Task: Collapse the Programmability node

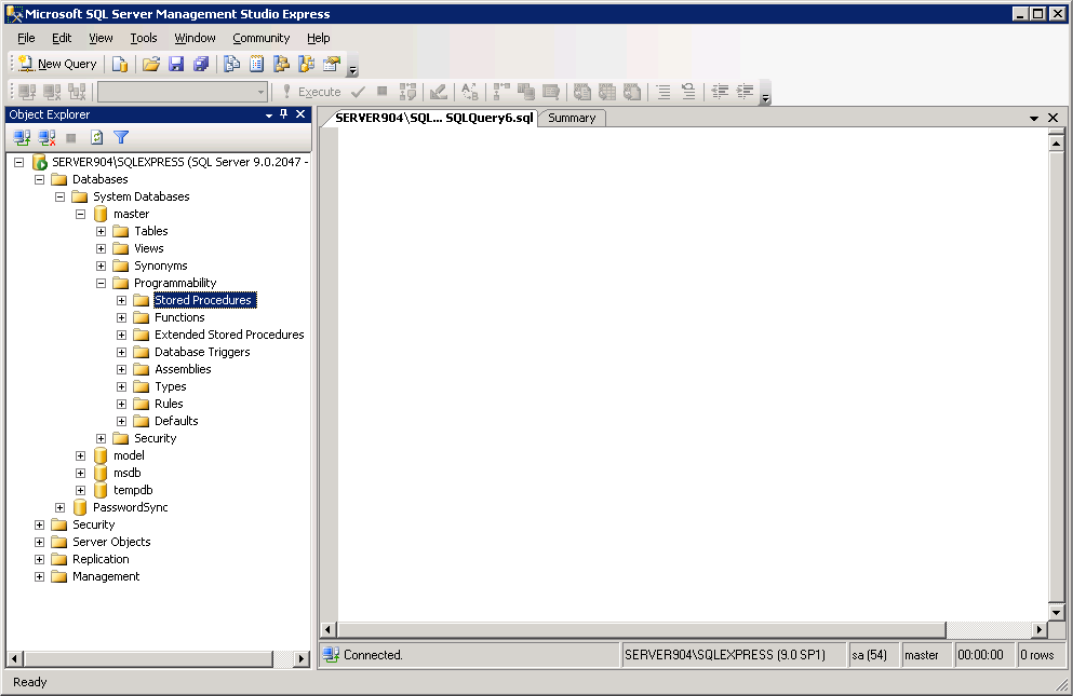Action: [101, 283]
